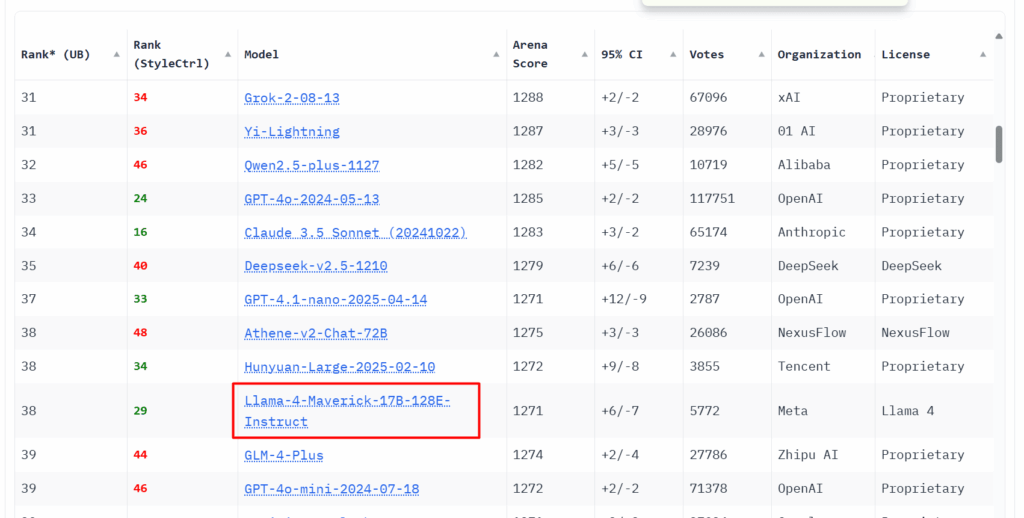
Task: Select the +5/-5 confidence interval cell
Action: [620, 165]
